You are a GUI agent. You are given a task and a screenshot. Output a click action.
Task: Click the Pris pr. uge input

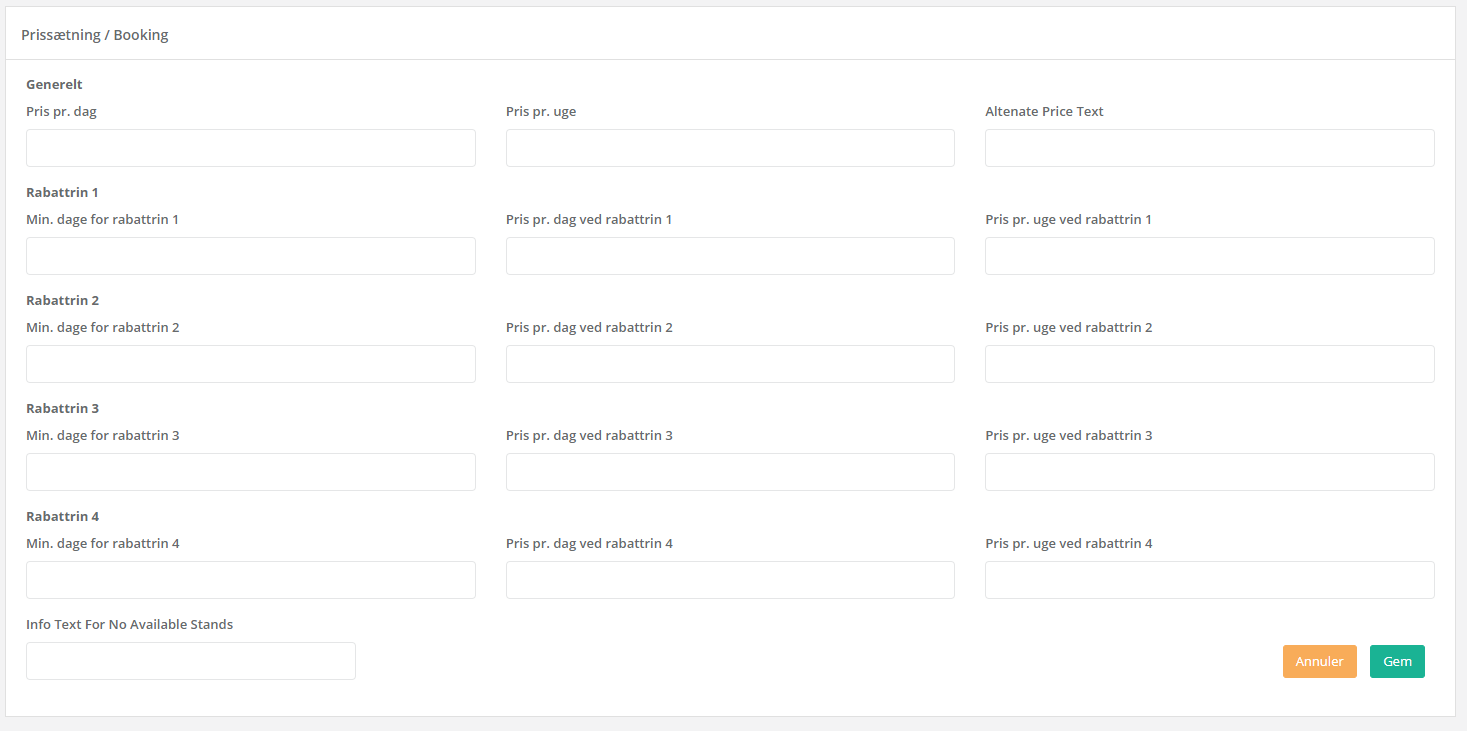coord(730,148)
